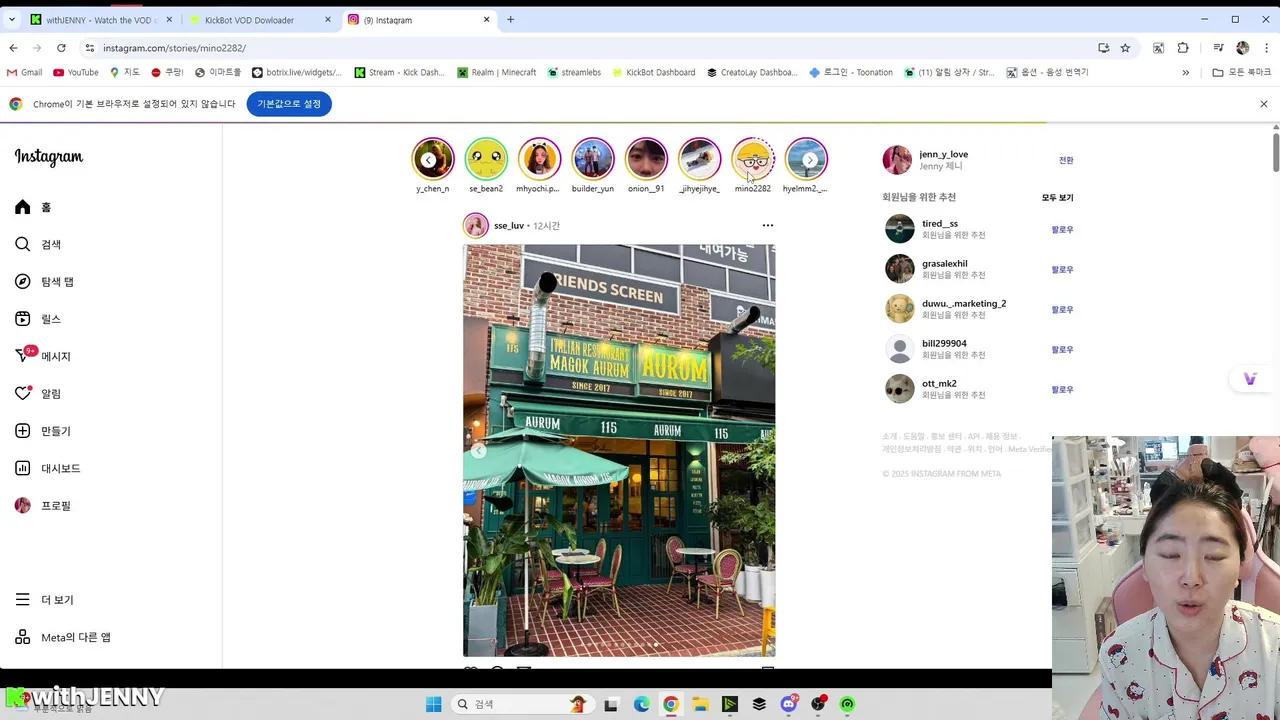
Task: Open Chrome extensions puzzle icon
Action: pyautogui.click(x=1183, y=48)
